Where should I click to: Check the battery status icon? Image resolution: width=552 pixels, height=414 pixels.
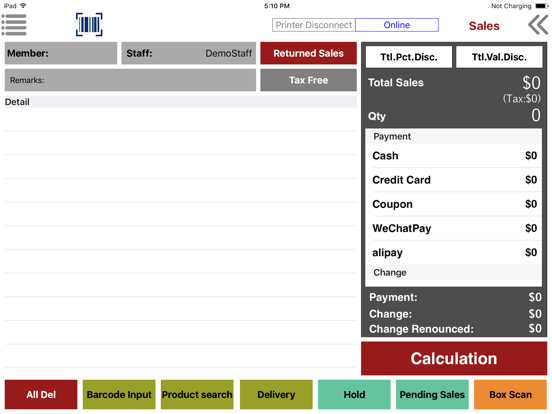tap(541, 6)
